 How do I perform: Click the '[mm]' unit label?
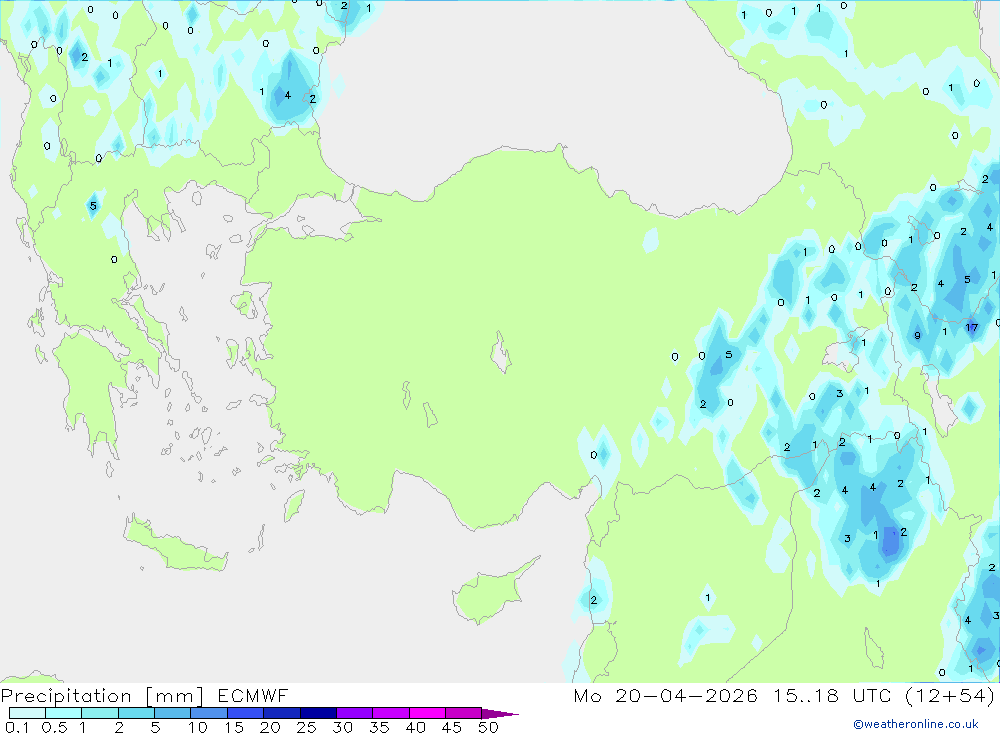tap(175, 696)
